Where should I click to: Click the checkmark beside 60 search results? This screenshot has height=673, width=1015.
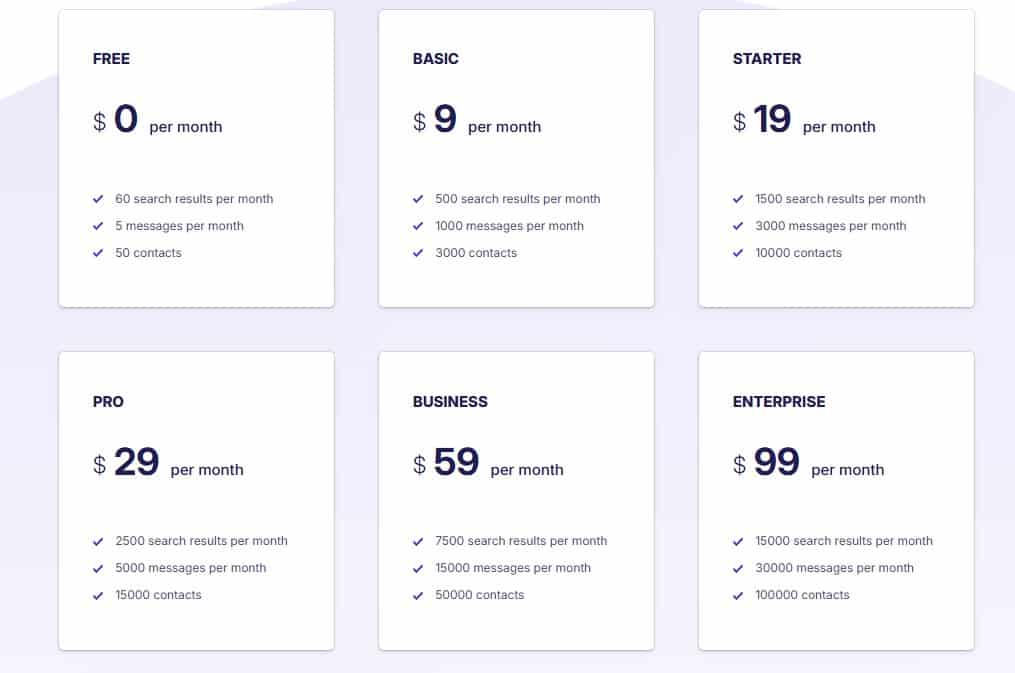tap(99, 198)
